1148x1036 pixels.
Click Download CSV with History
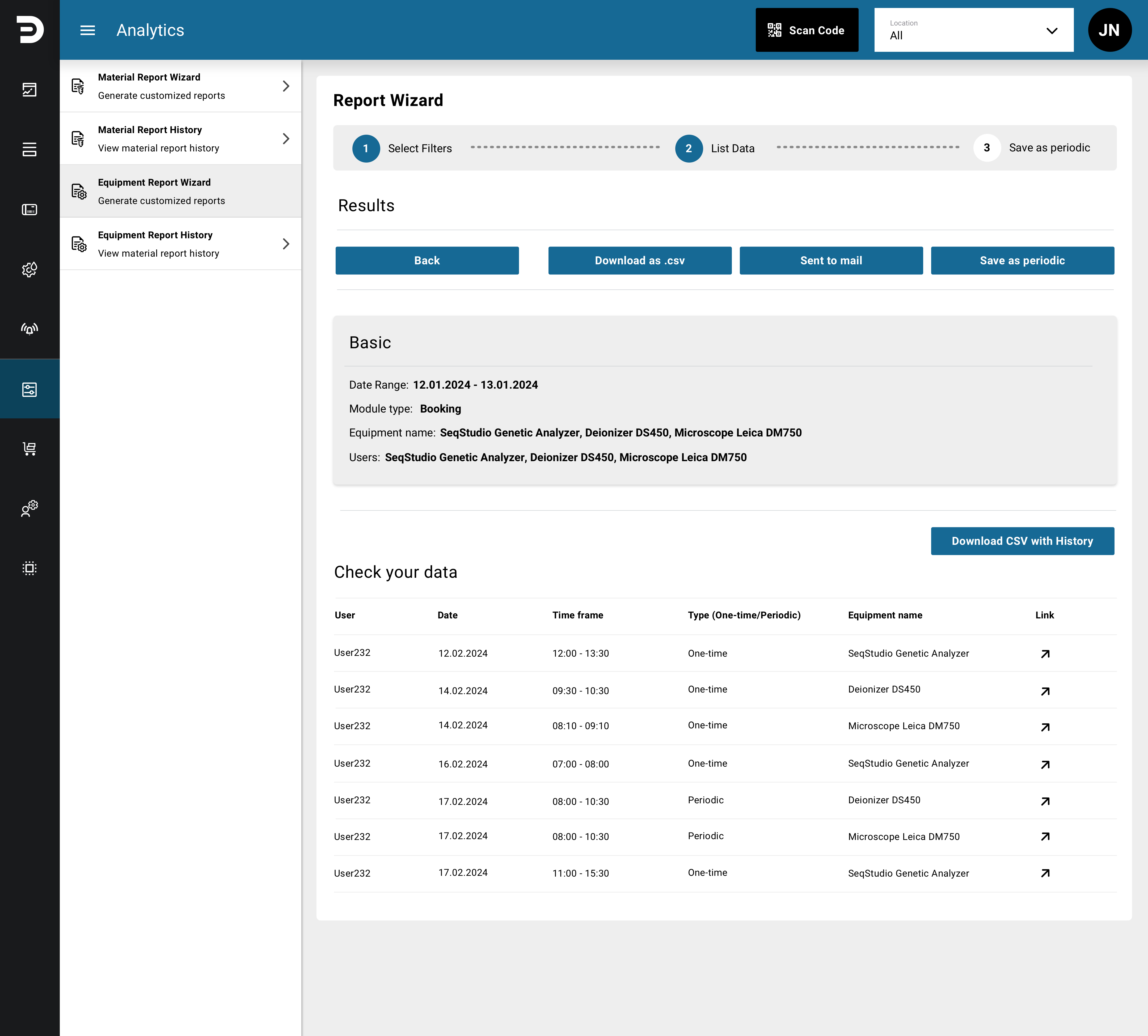click(1023, 541)
